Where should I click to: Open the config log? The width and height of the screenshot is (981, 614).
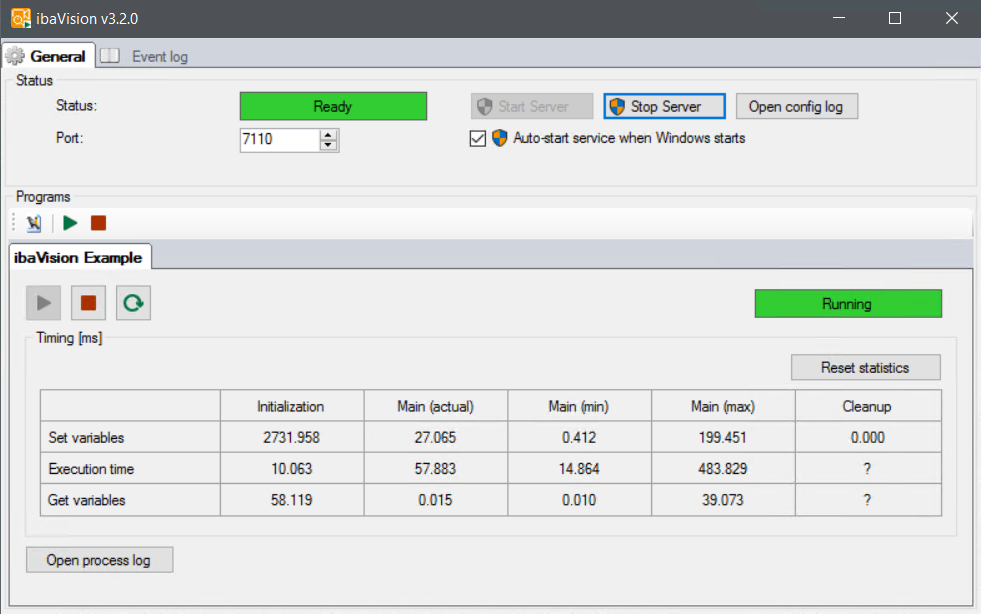[x=796, y=106]
